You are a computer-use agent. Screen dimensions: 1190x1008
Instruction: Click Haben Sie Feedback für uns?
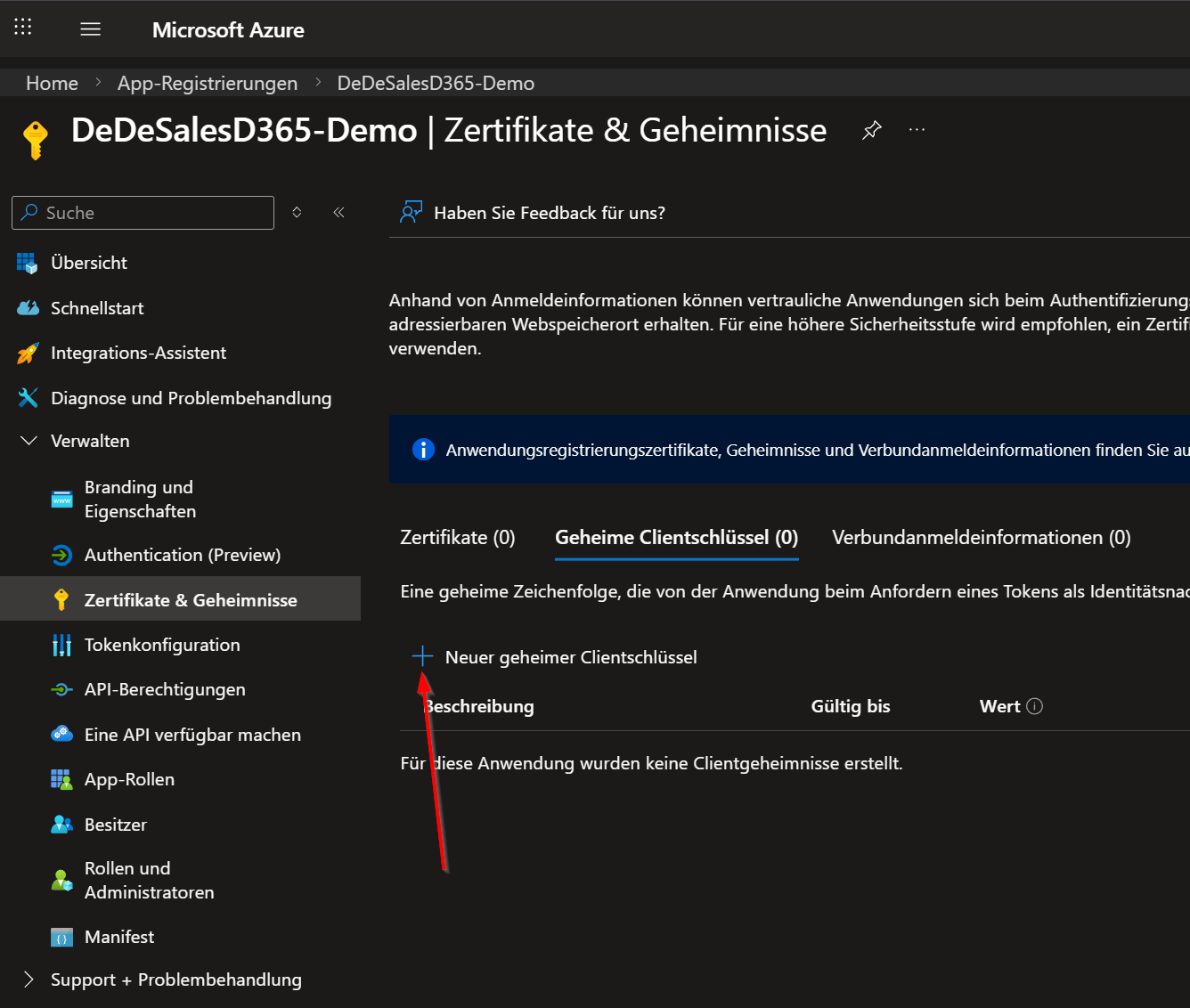549,213
